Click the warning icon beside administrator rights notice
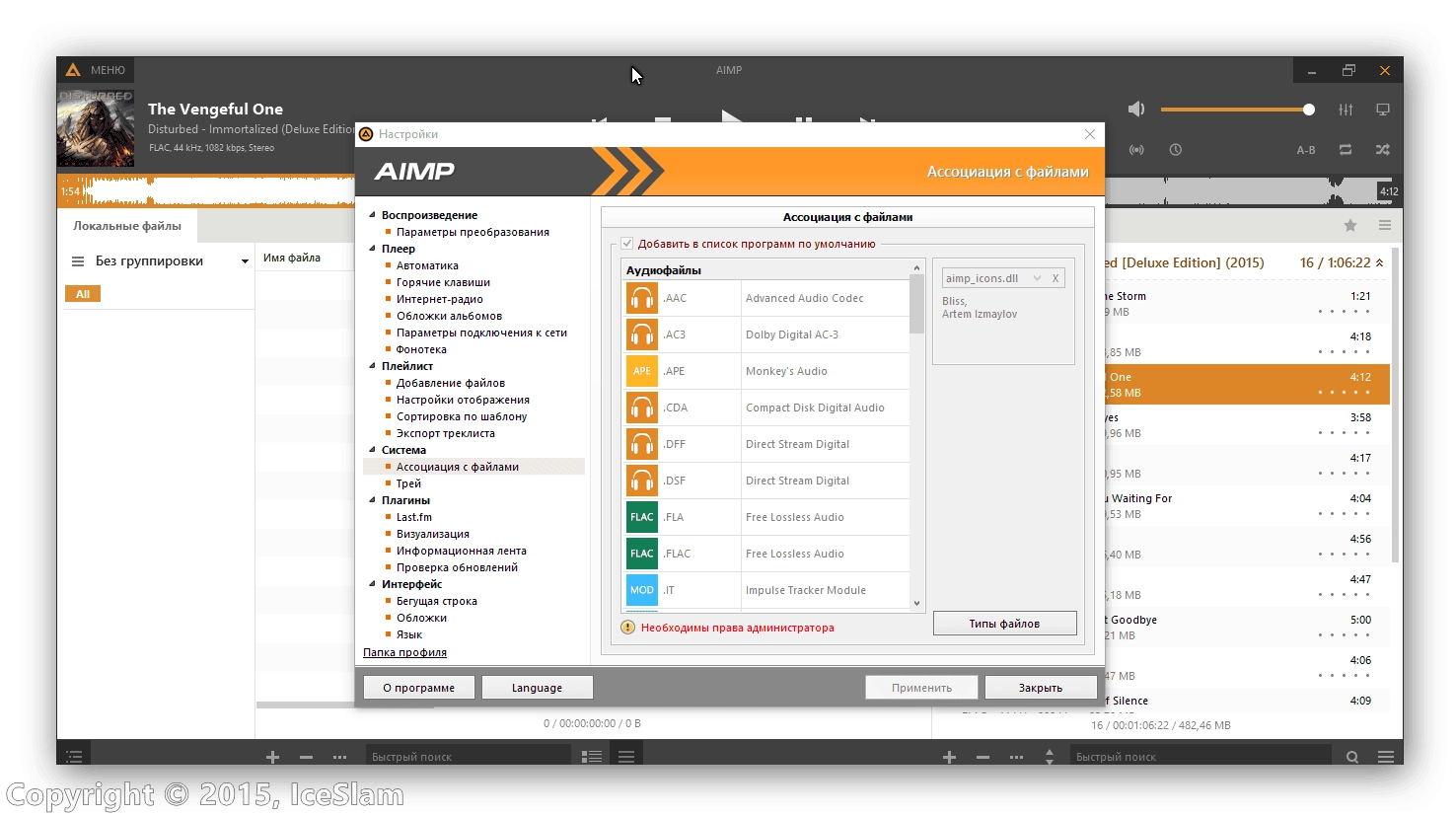Screen dimensions: 1456x816 pos(628,628)
